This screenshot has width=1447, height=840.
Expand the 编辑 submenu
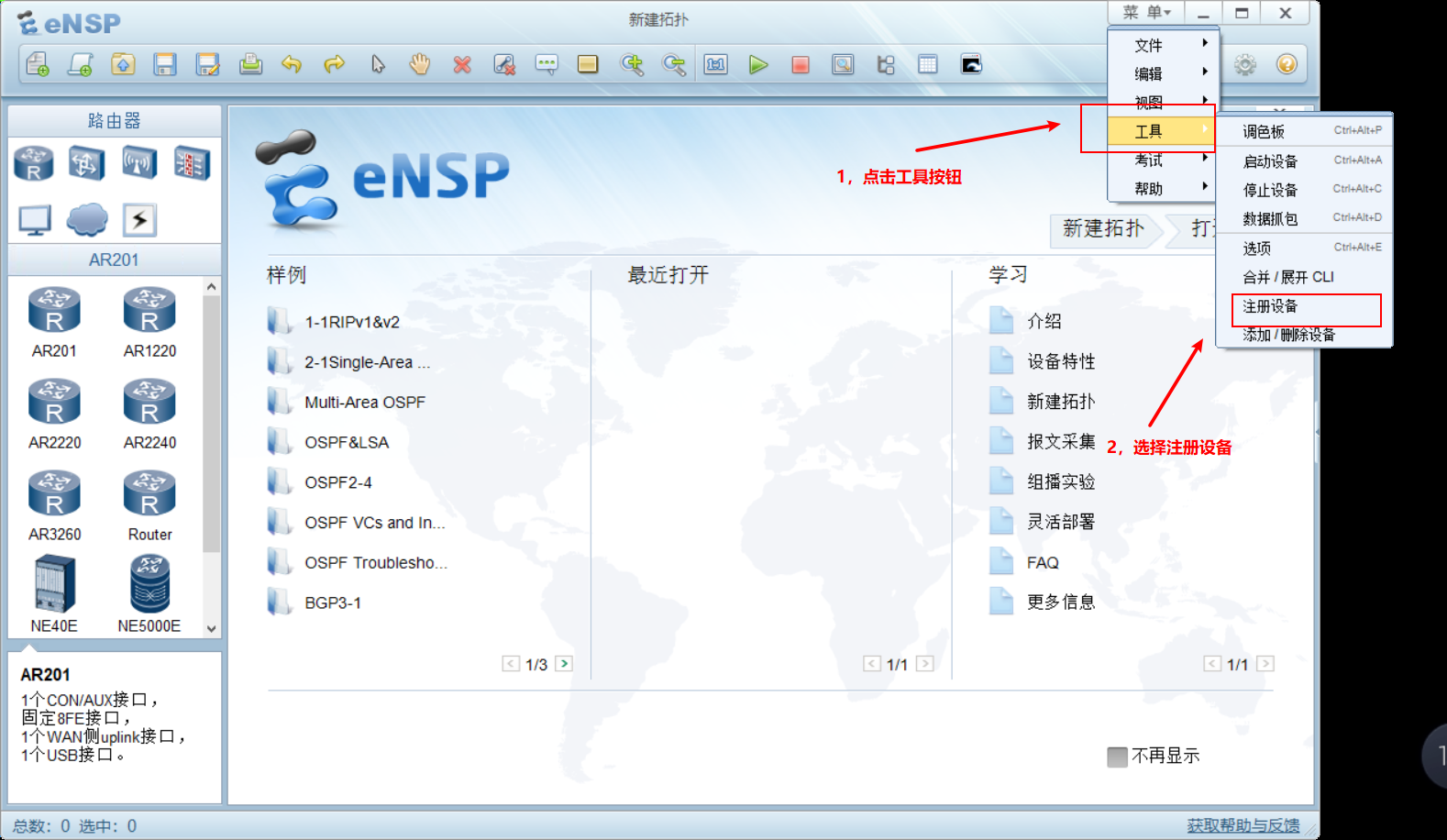[x=1162, y=73]
